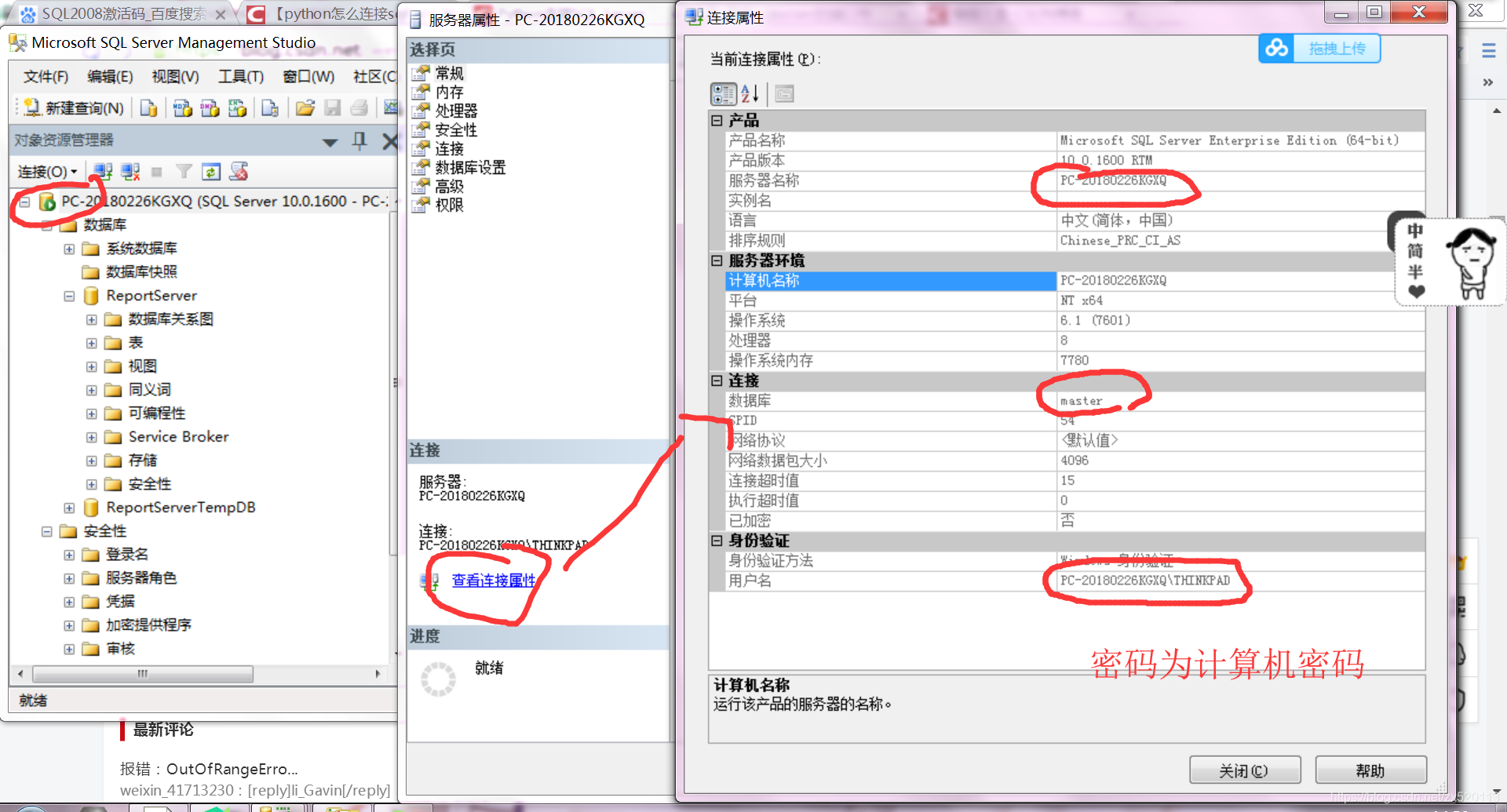Open the 文件(F) menu
Screen dimensions: 1507x812
click(45, 76)
